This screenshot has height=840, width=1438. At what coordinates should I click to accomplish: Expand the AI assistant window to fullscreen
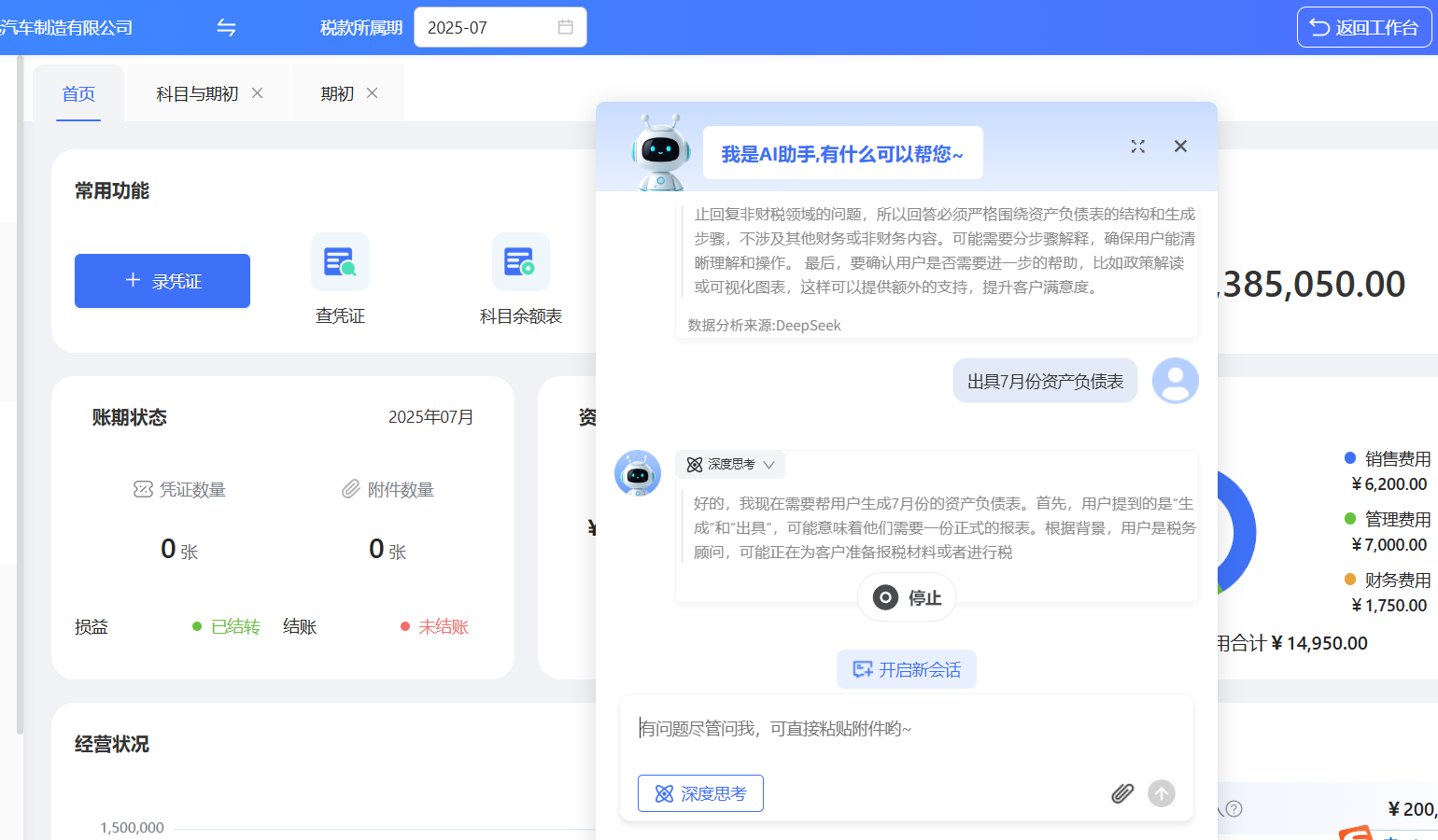click(x=1137, y=147)
